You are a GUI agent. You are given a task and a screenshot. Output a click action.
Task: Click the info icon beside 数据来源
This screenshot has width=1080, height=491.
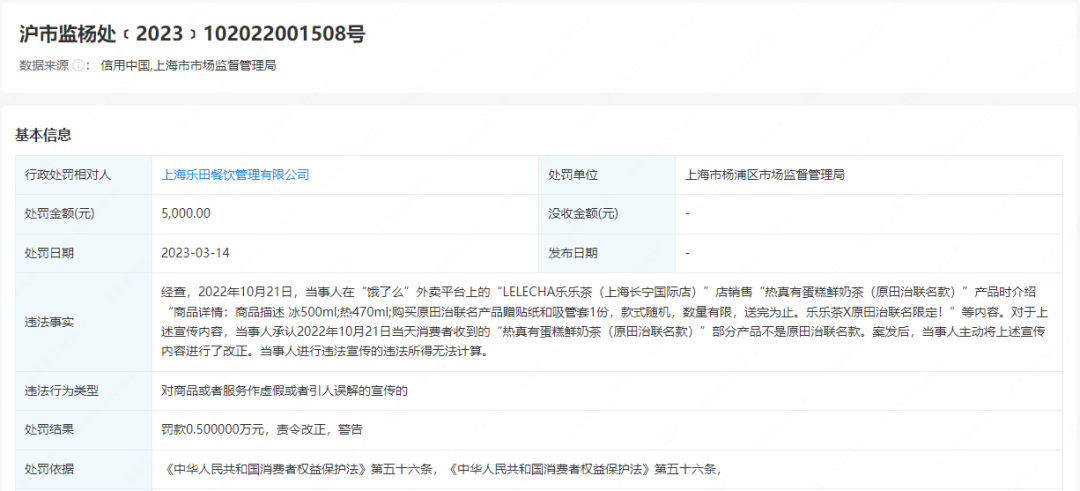(x=79, y=66)
